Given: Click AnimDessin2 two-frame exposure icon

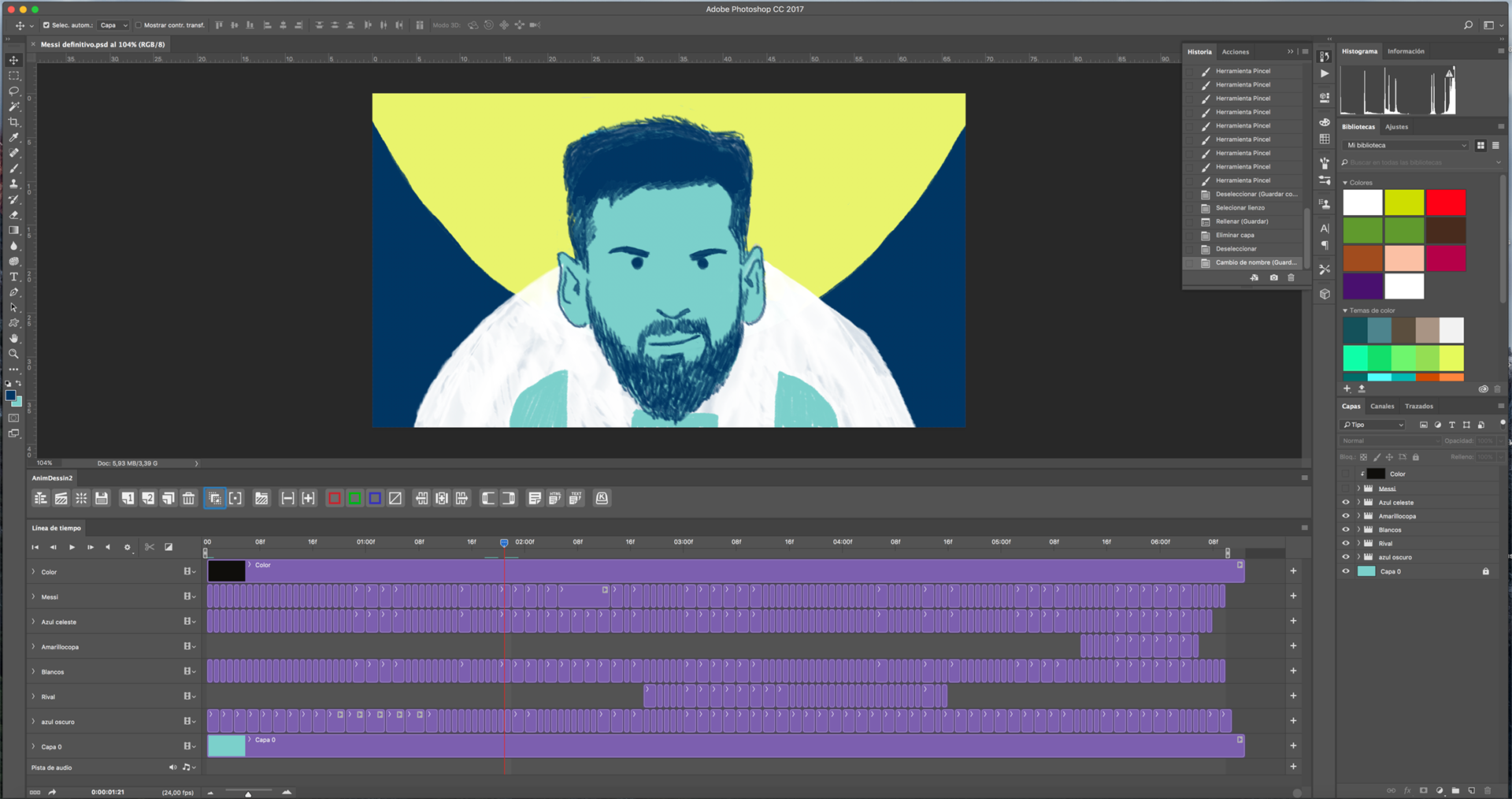Looking at the screenshot, I should pyautogui.click(x=147, y=498).
